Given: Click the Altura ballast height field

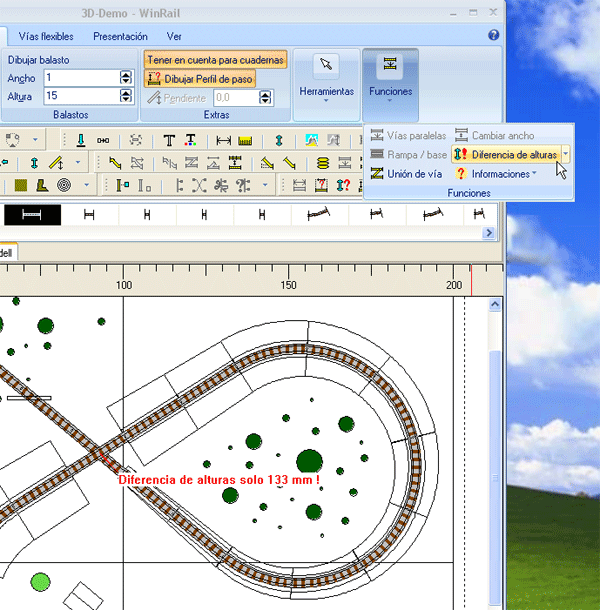Looking at the screenshot, I should (82, 96).
